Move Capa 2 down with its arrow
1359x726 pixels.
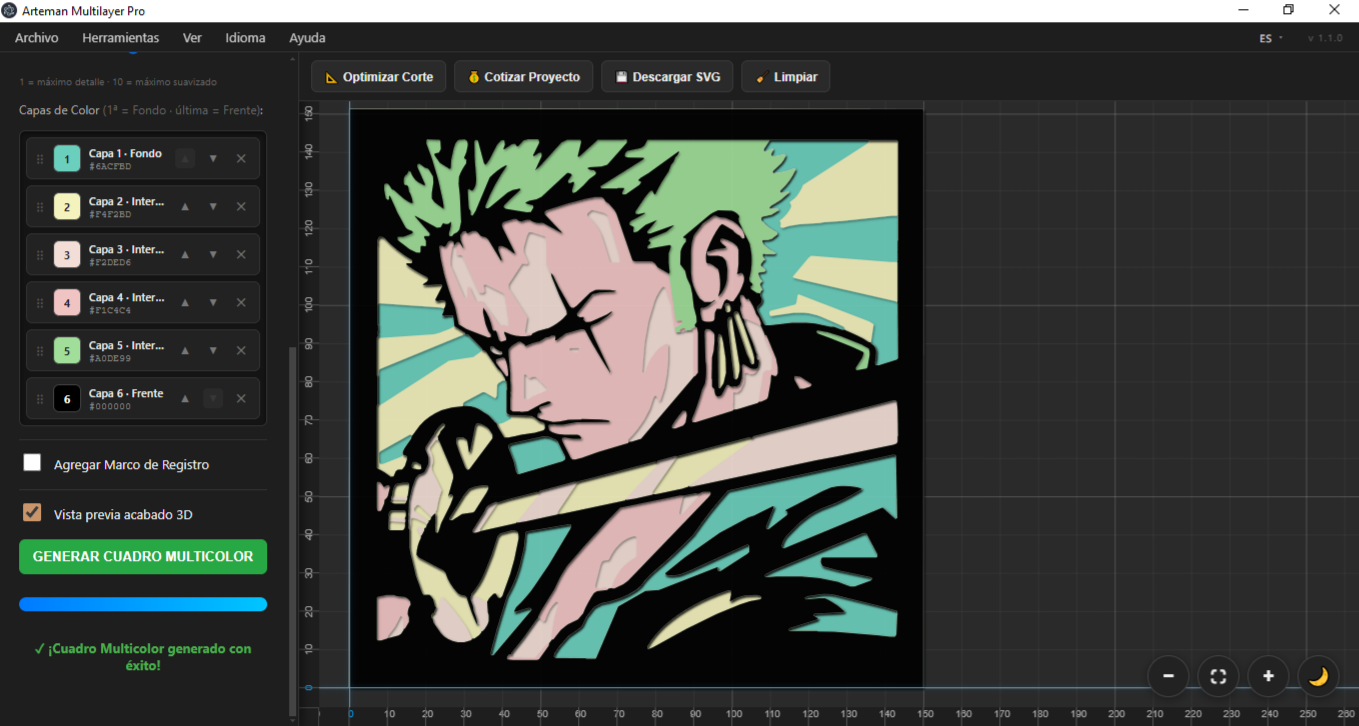pos(213,206)
